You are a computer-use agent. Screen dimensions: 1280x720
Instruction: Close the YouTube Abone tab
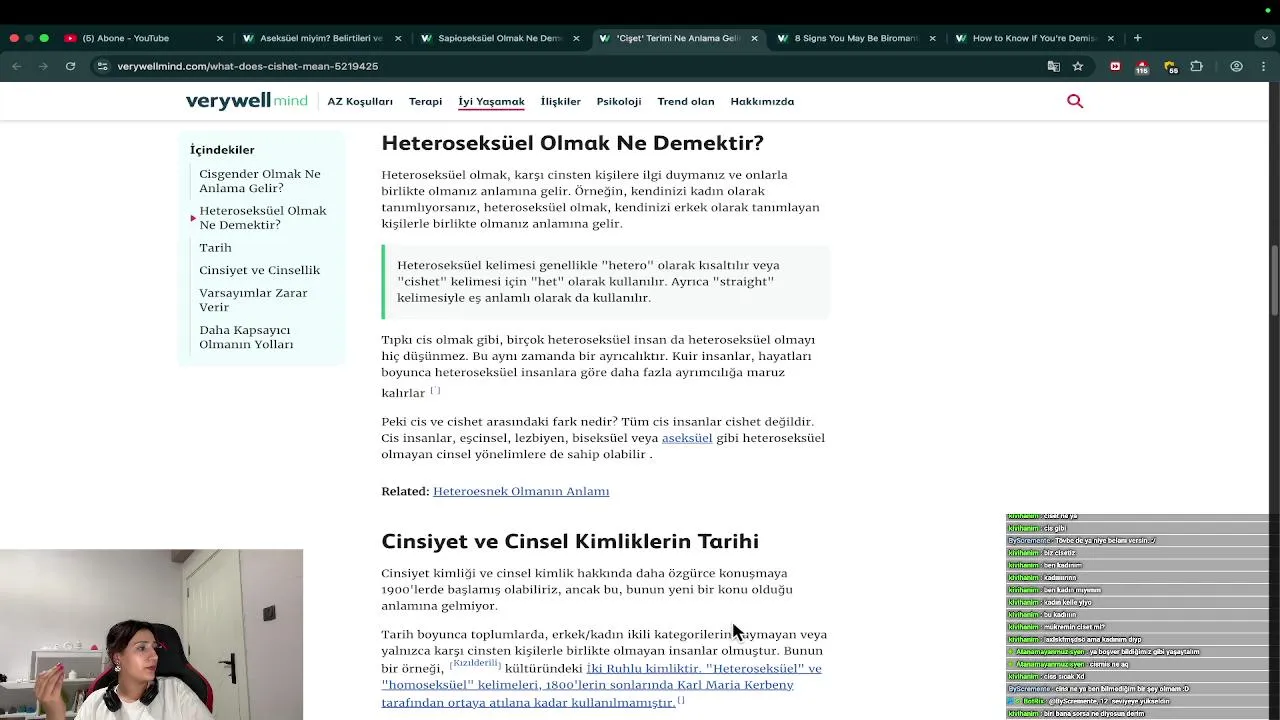click(220, 38)
